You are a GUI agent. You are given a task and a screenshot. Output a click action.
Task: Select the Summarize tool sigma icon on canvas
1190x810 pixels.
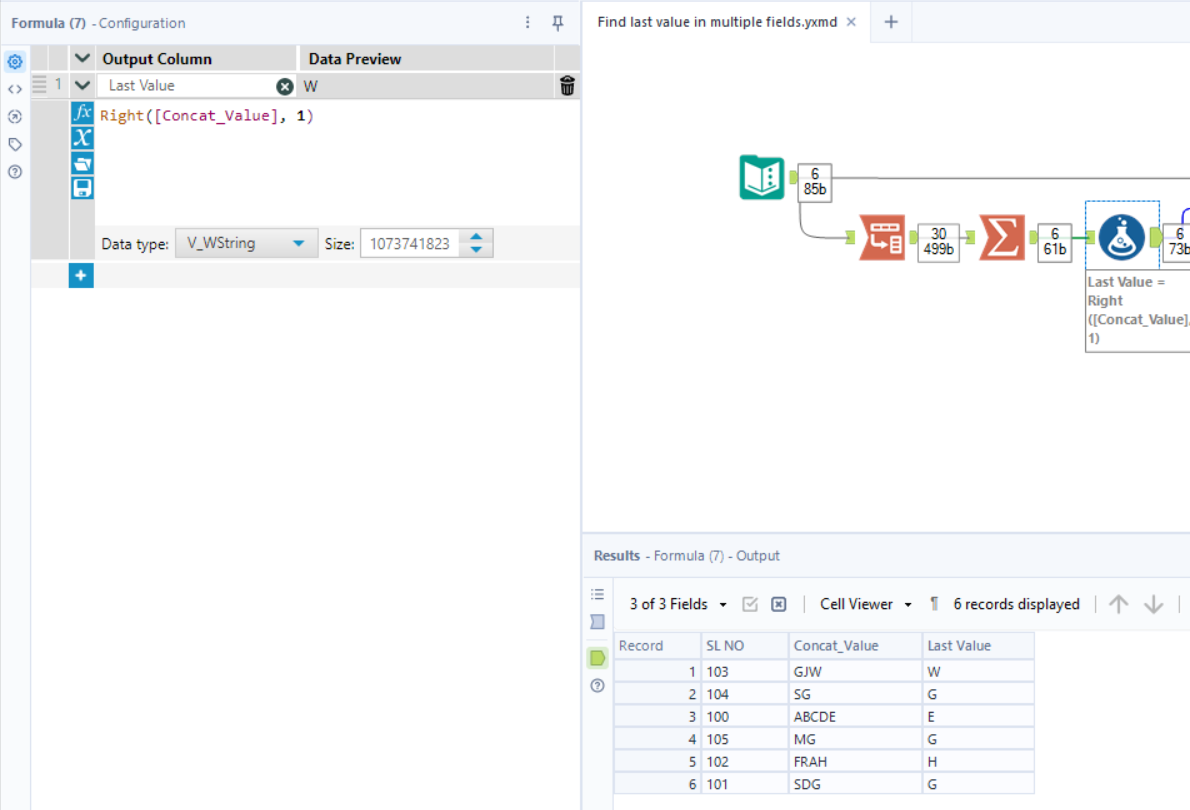point(1002,238)
